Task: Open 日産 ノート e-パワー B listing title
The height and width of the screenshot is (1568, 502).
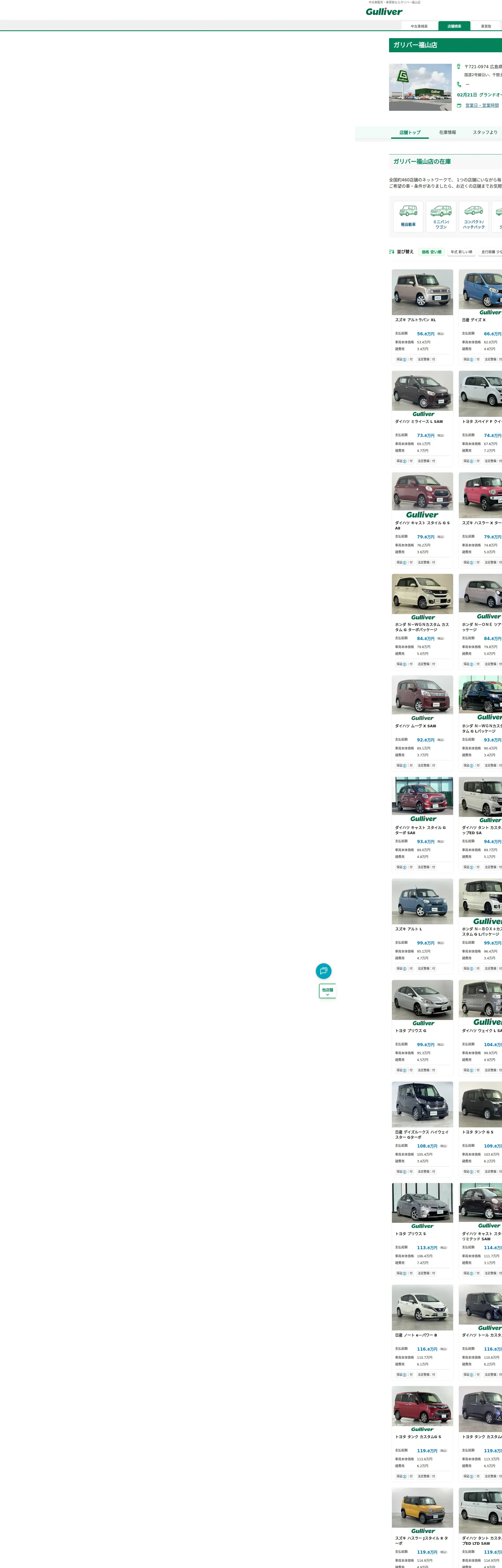Action: click(416, 1335)
